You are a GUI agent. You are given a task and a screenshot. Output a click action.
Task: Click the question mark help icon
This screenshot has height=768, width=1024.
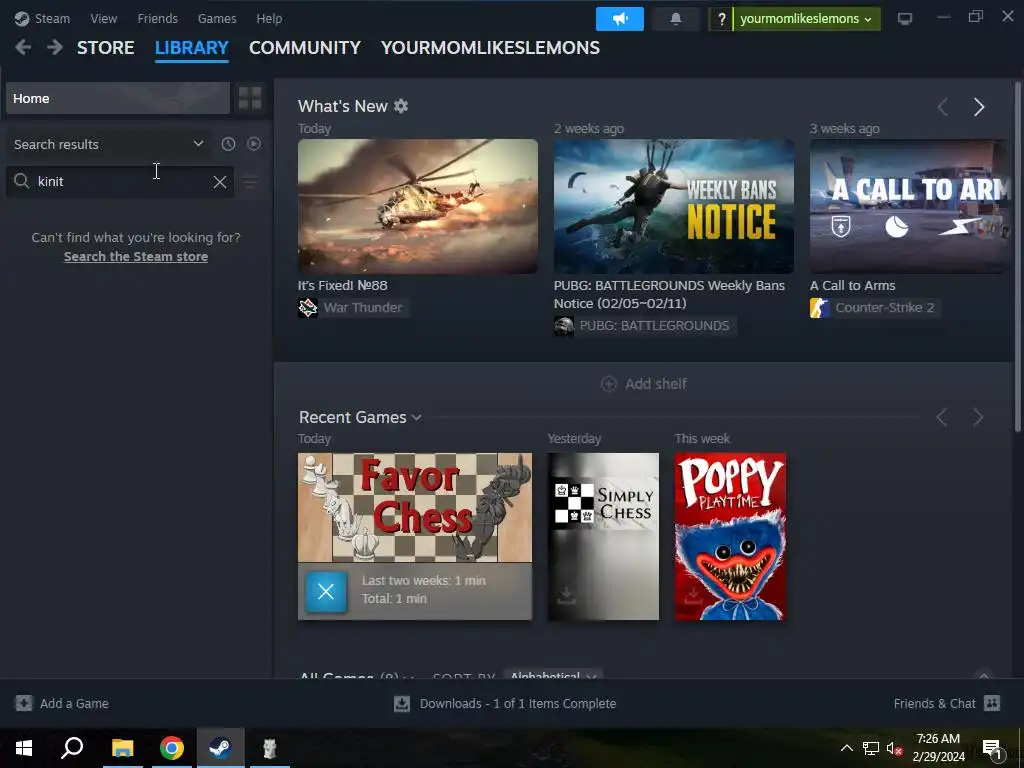721,19
